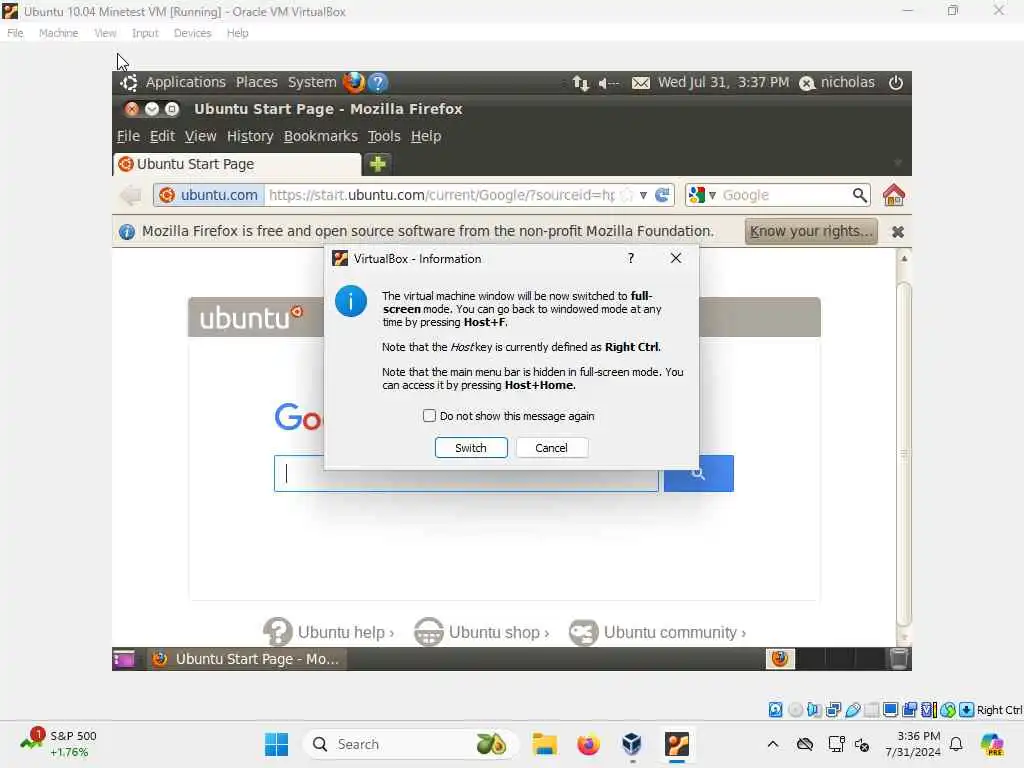Bookmark page with the star icon
This screenshot has width=1024, height=768.
click(627, 195)
